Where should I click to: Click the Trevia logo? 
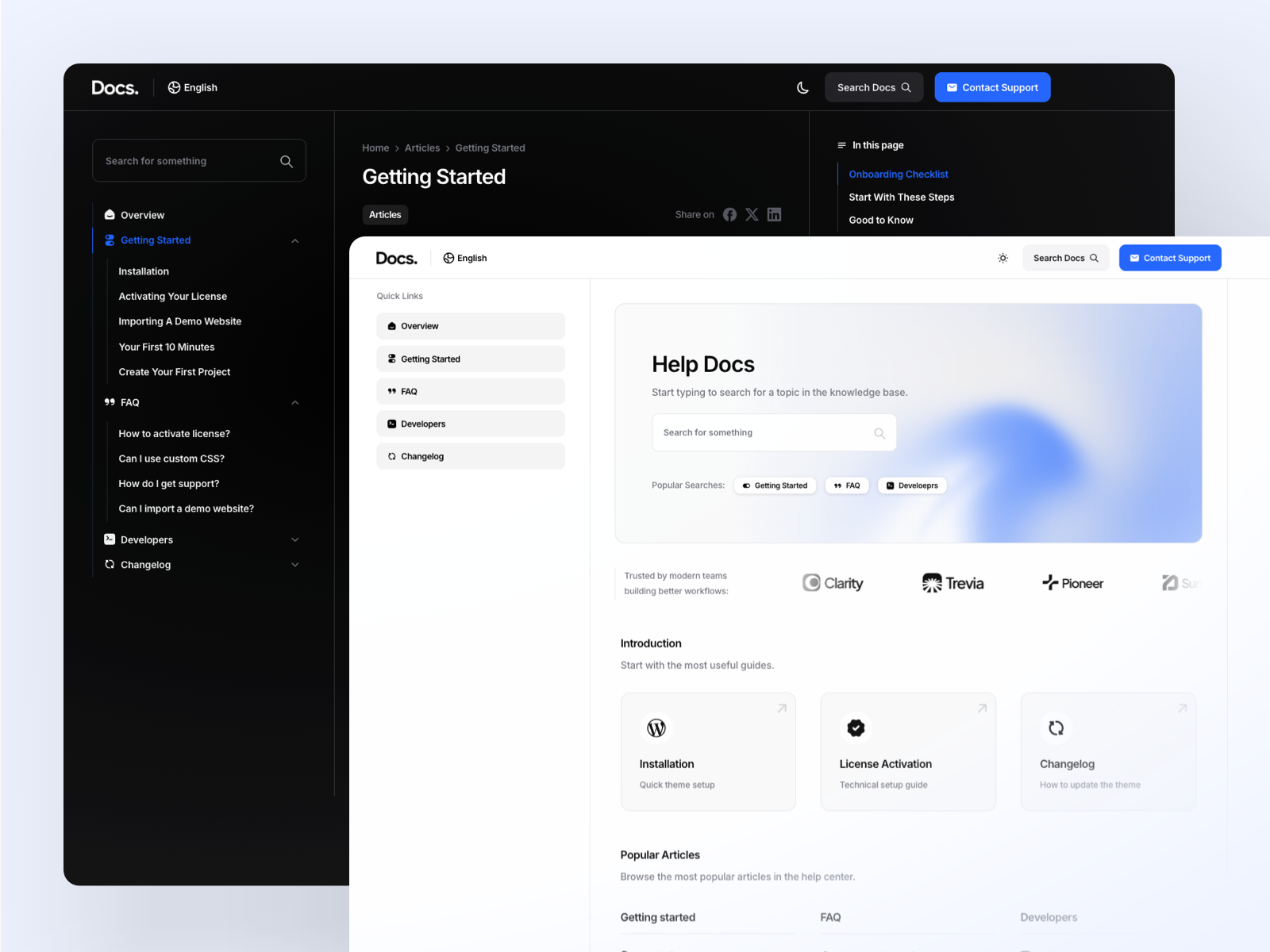click(x=952, y=583)
